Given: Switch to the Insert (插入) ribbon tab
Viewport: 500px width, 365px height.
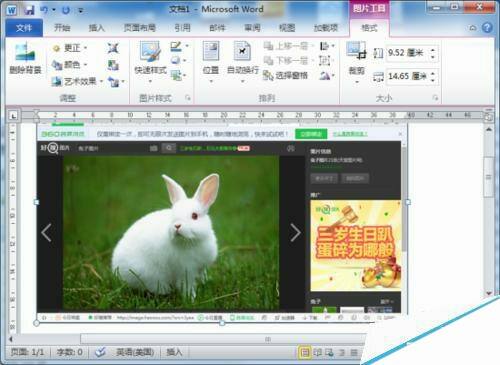Looking at the screenshot, I should [96, 28].
